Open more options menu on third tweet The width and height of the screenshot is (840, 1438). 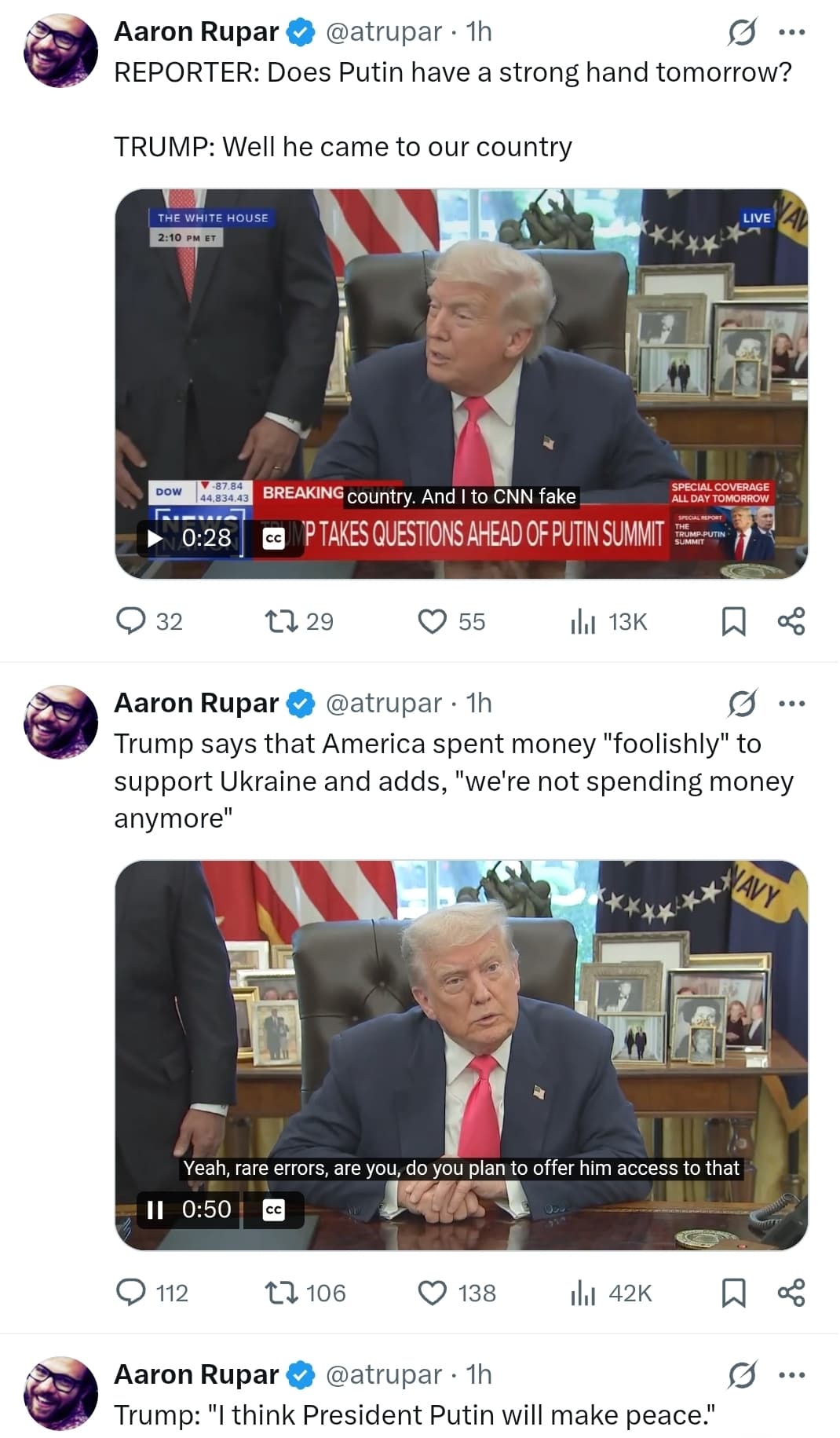coord(791,1375)
